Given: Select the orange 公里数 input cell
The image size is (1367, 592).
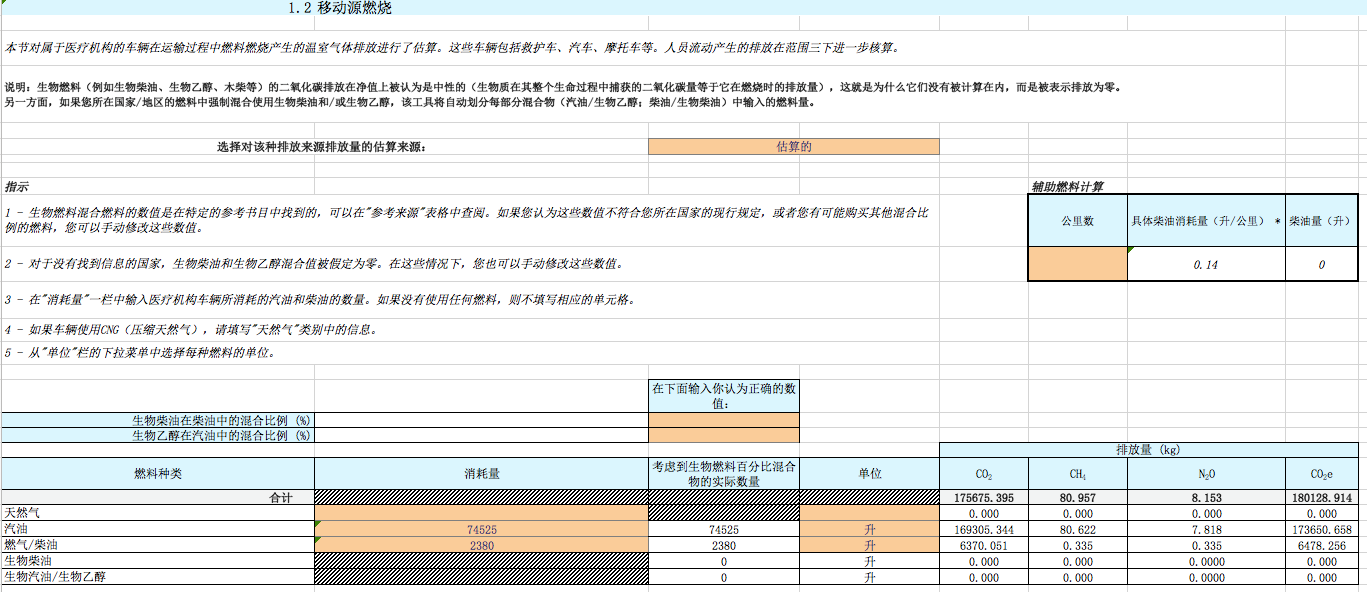Looking at the screenshot, I should pyautogui.click(x=1077, y=265).
